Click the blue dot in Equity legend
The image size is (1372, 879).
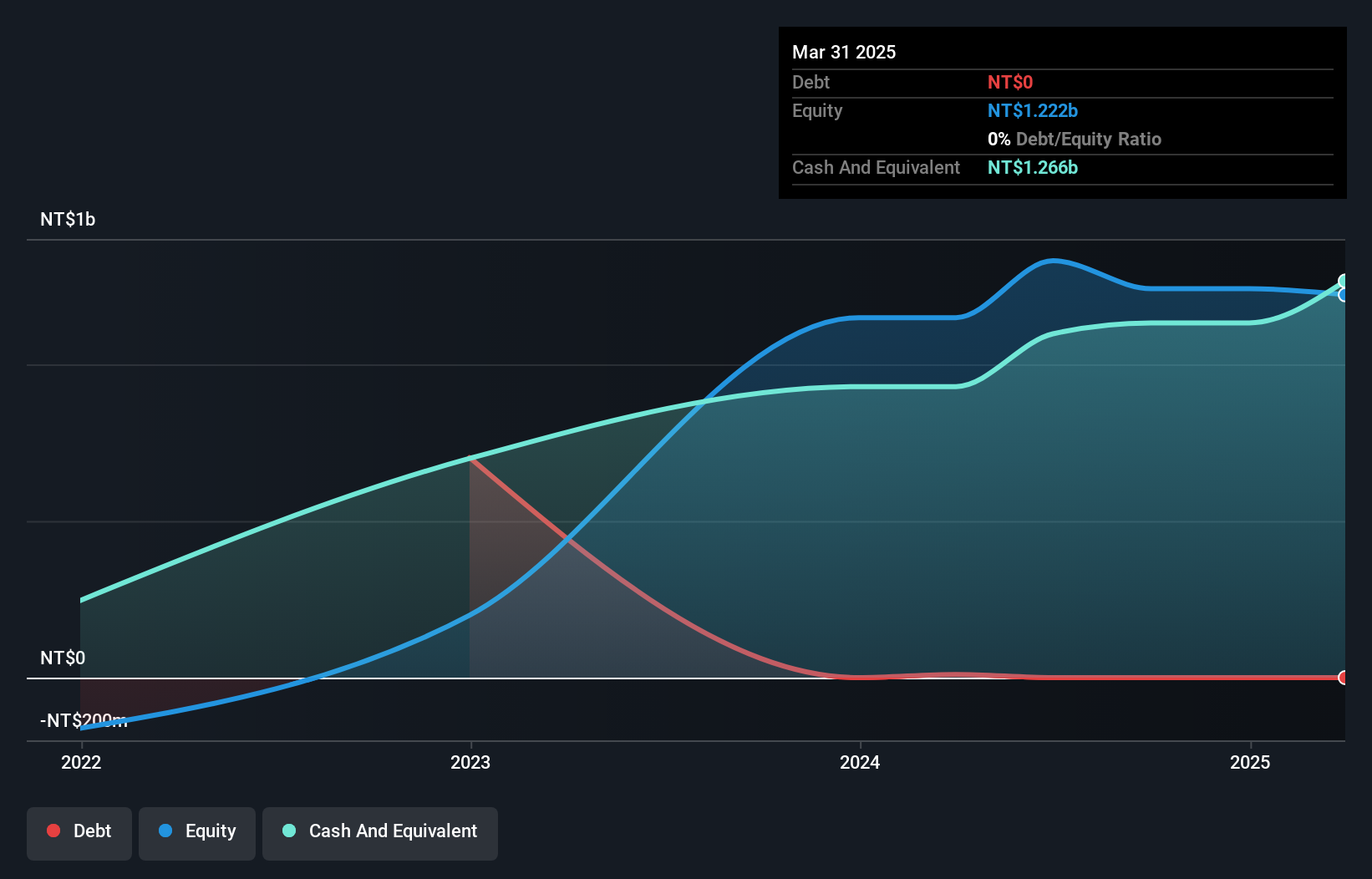point(165,831)
